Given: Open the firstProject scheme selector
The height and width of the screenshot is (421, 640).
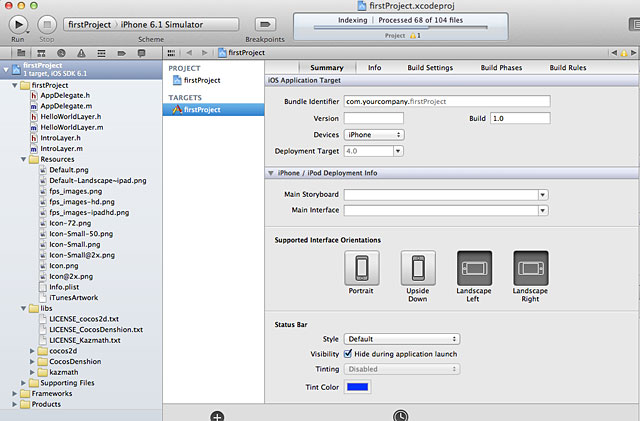Looking at the screenshot, I should (89, 25).
